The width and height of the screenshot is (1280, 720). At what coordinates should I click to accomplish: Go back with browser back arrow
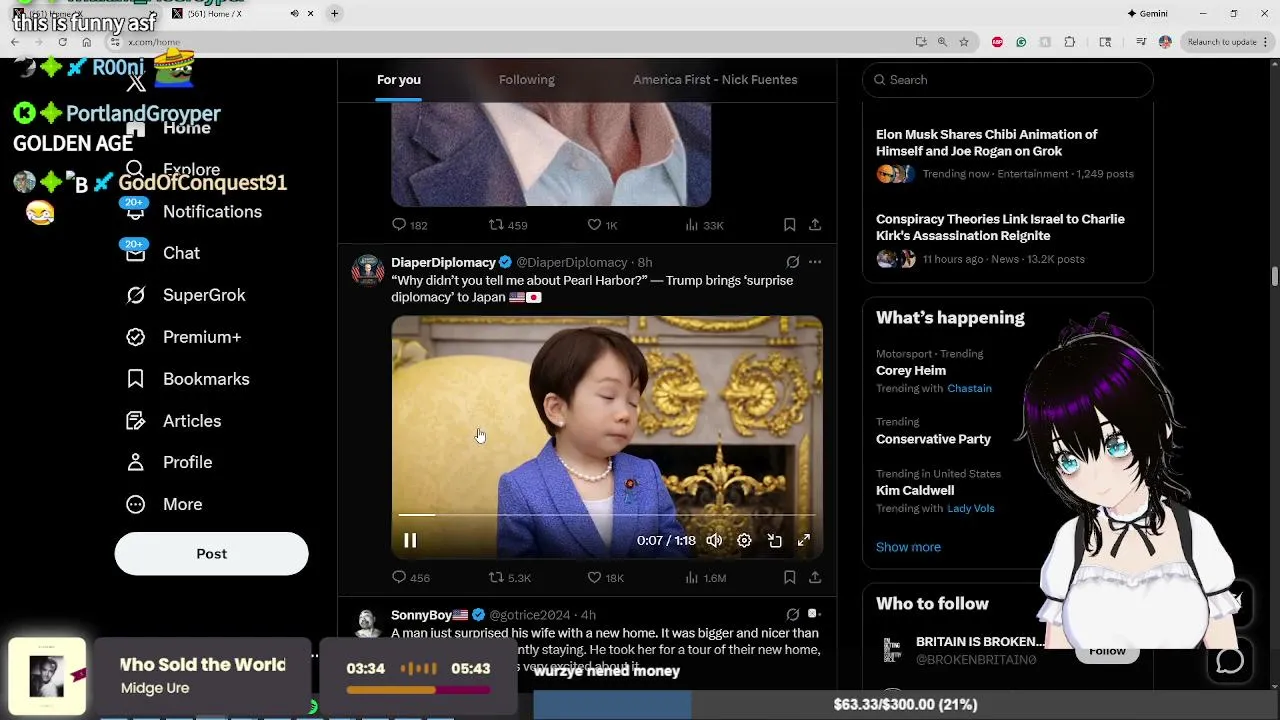[x=15, y=42]
